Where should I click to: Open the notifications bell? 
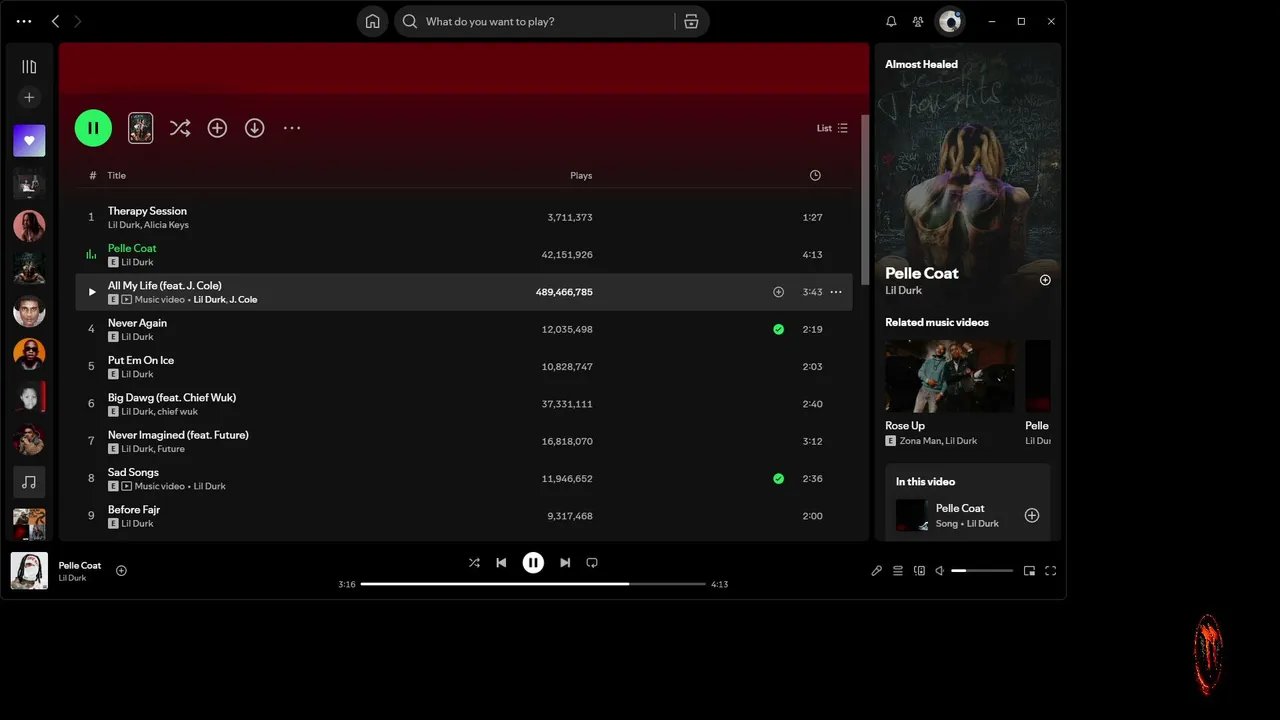pyautogui.click(x=891, y=21)
